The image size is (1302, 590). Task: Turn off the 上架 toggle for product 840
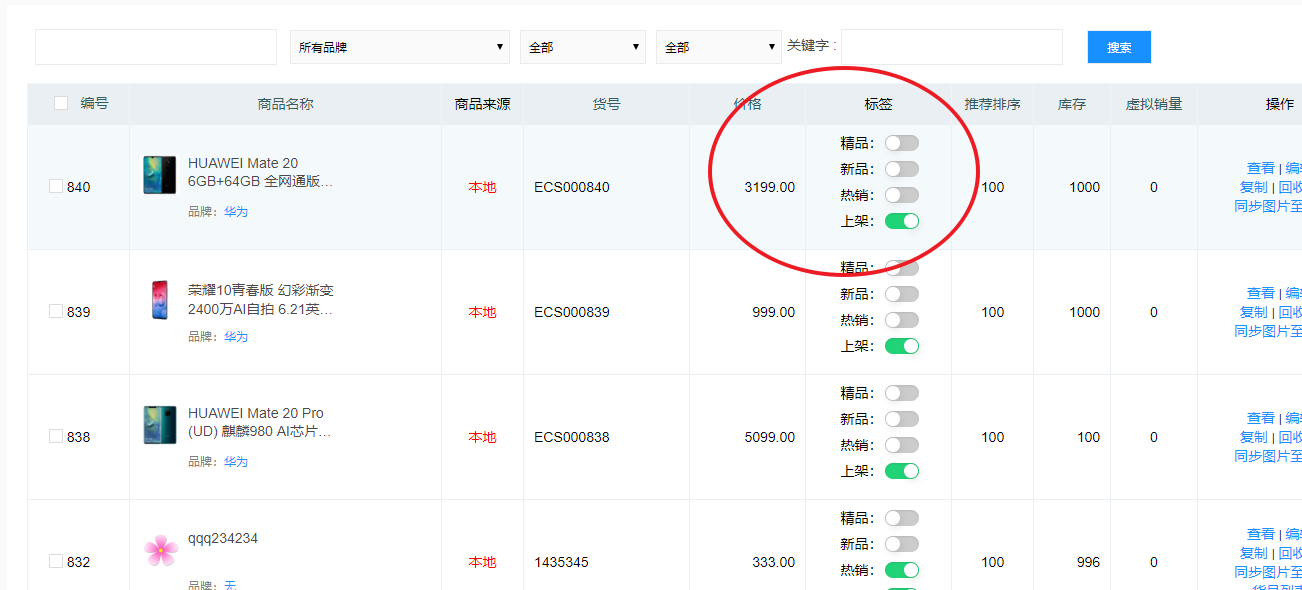(x=902, y=221)
